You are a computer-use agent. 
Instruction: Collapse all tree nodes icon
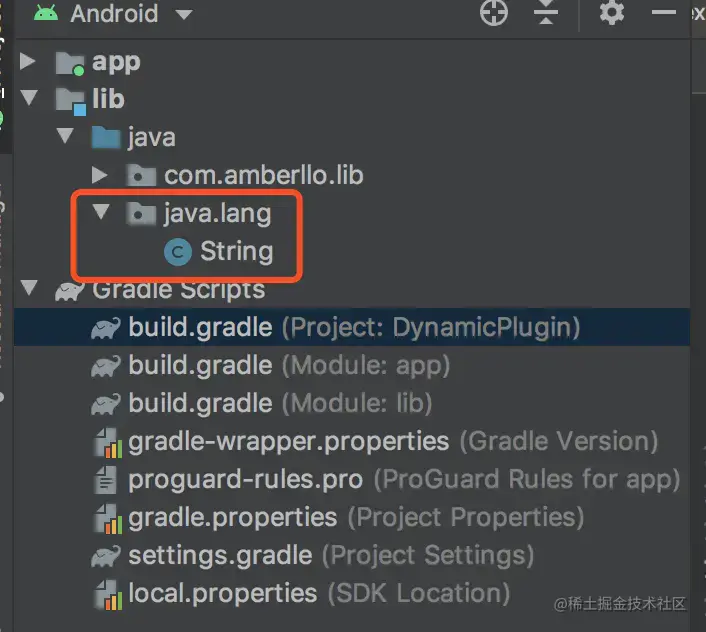click(546, 13)
